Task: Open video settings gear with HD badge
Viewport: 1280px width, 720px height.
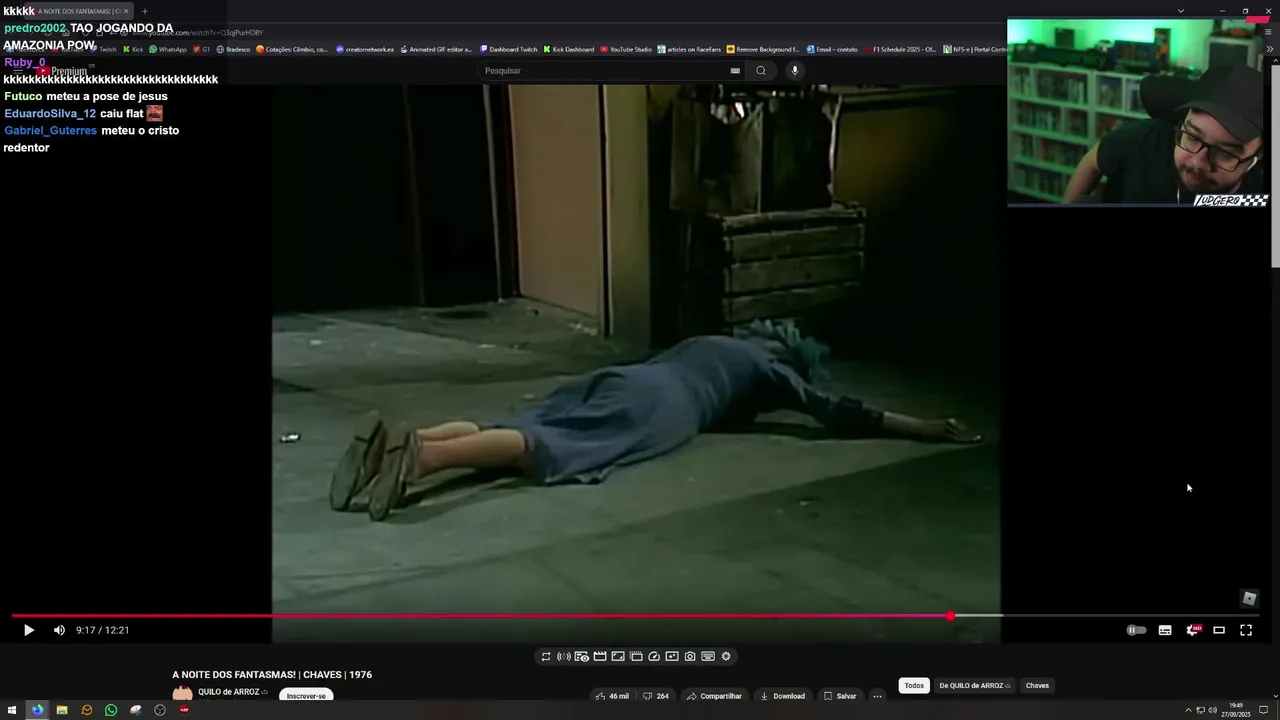Action: 1192,630
